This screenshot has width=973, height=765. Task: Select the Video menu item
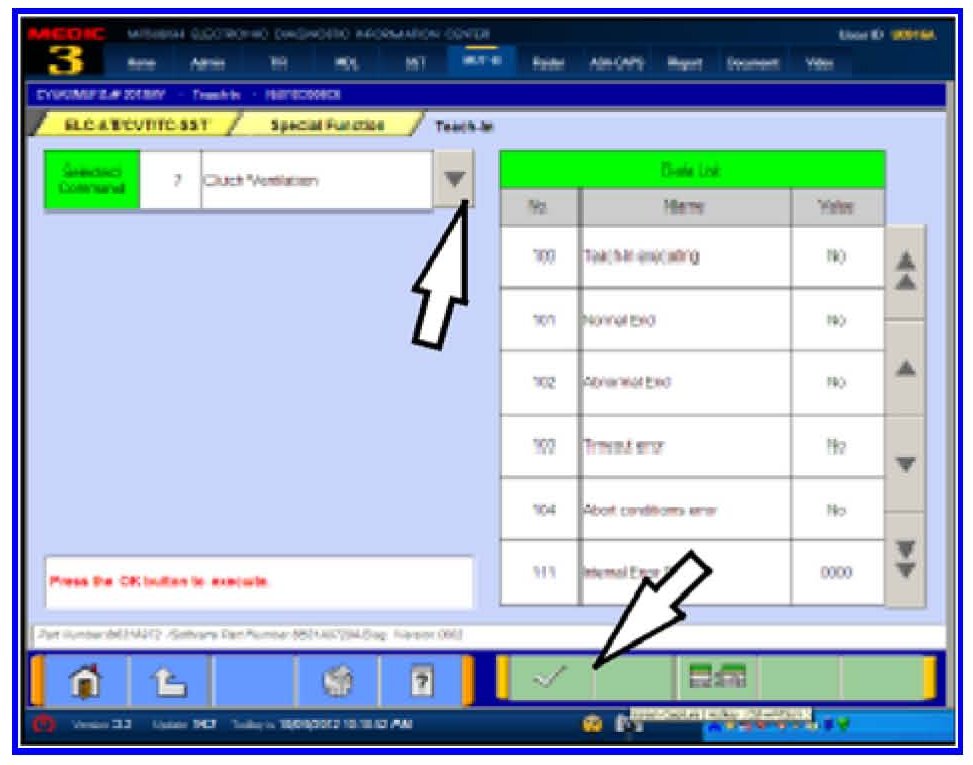pyautogui.click(x=818, y=63)
